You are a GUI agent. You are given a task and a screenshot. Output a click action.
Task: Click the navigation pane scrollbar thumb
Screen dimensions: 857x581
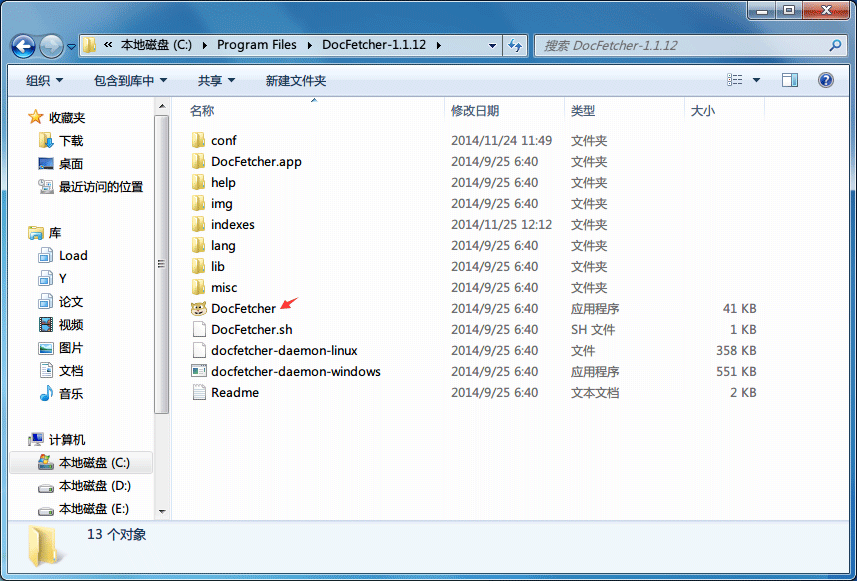point(161,265)
